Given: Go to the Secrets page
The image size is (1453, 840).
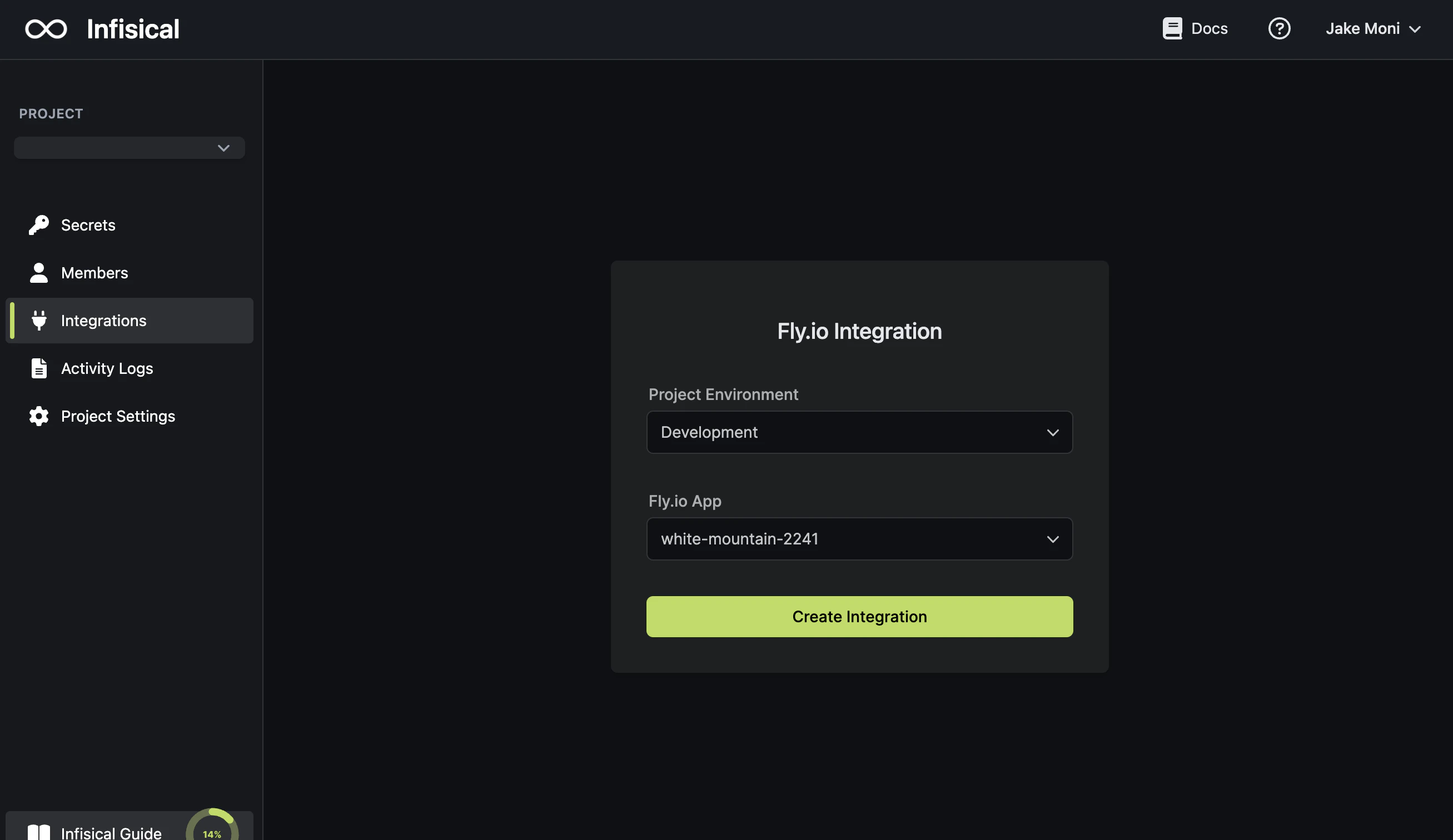Looking at the screenshot, I should [x=129, y=224].
